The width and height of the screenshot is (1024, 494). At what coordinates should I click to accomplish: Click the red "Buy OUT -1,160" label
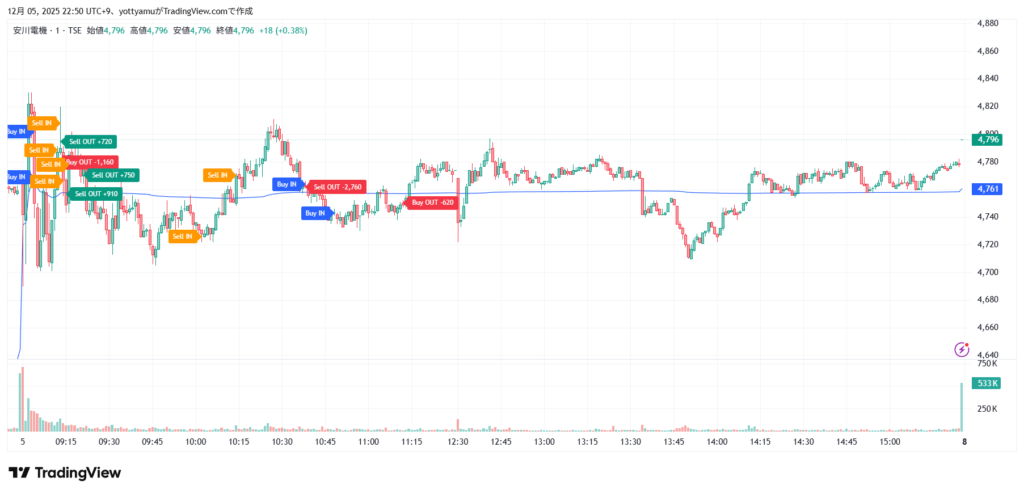91,161
